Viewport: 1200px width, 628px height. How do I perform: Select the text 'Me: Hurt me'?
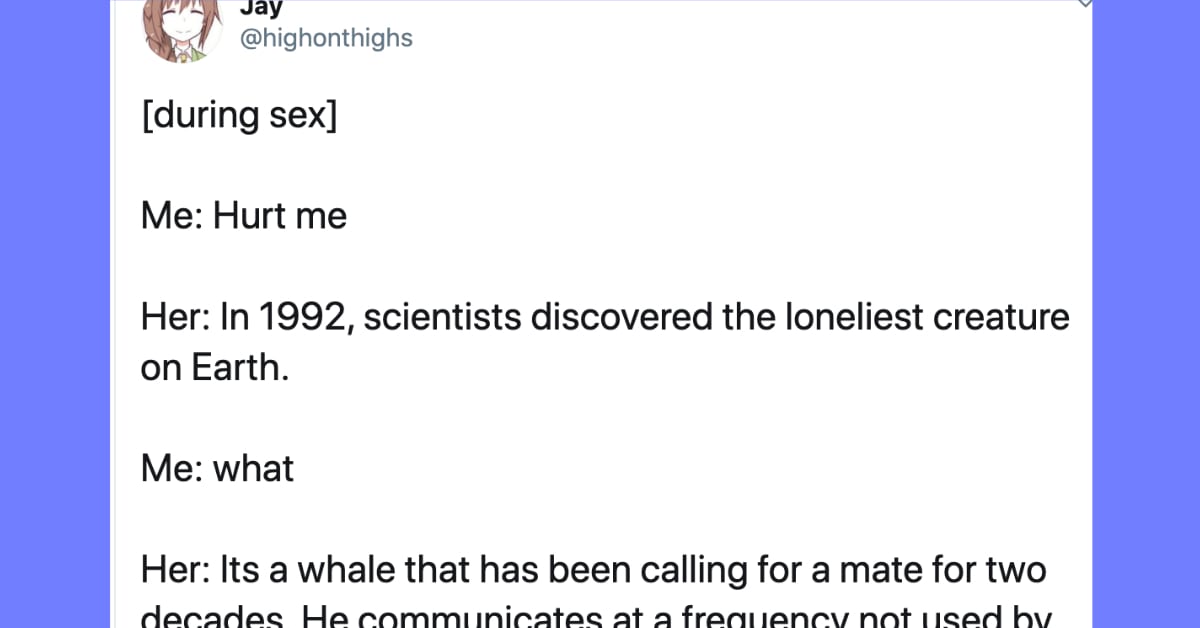point(242,215)
